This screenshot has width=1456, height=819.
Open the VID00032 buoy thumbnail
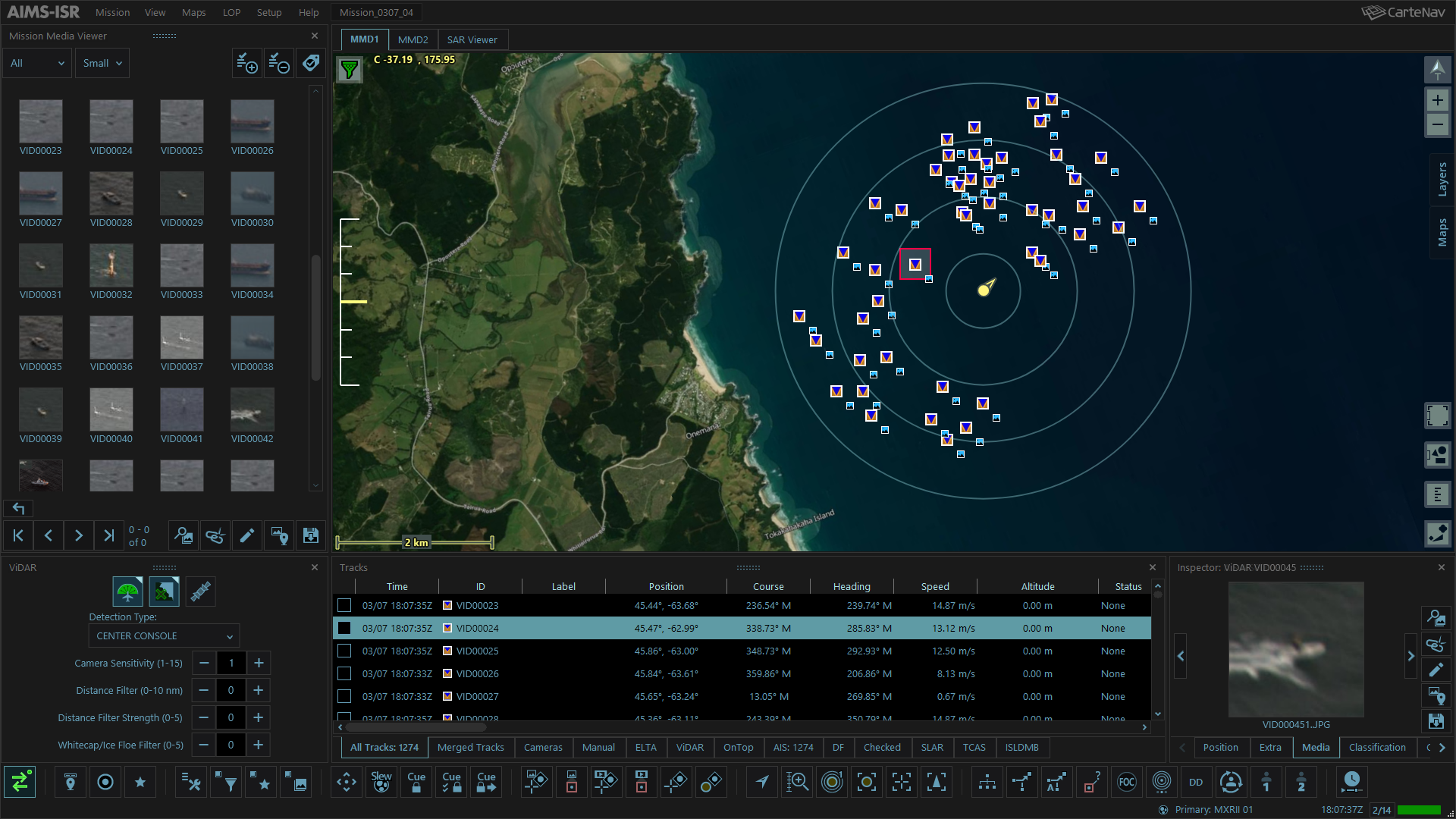pyautogui.click(x=111, y=265)
